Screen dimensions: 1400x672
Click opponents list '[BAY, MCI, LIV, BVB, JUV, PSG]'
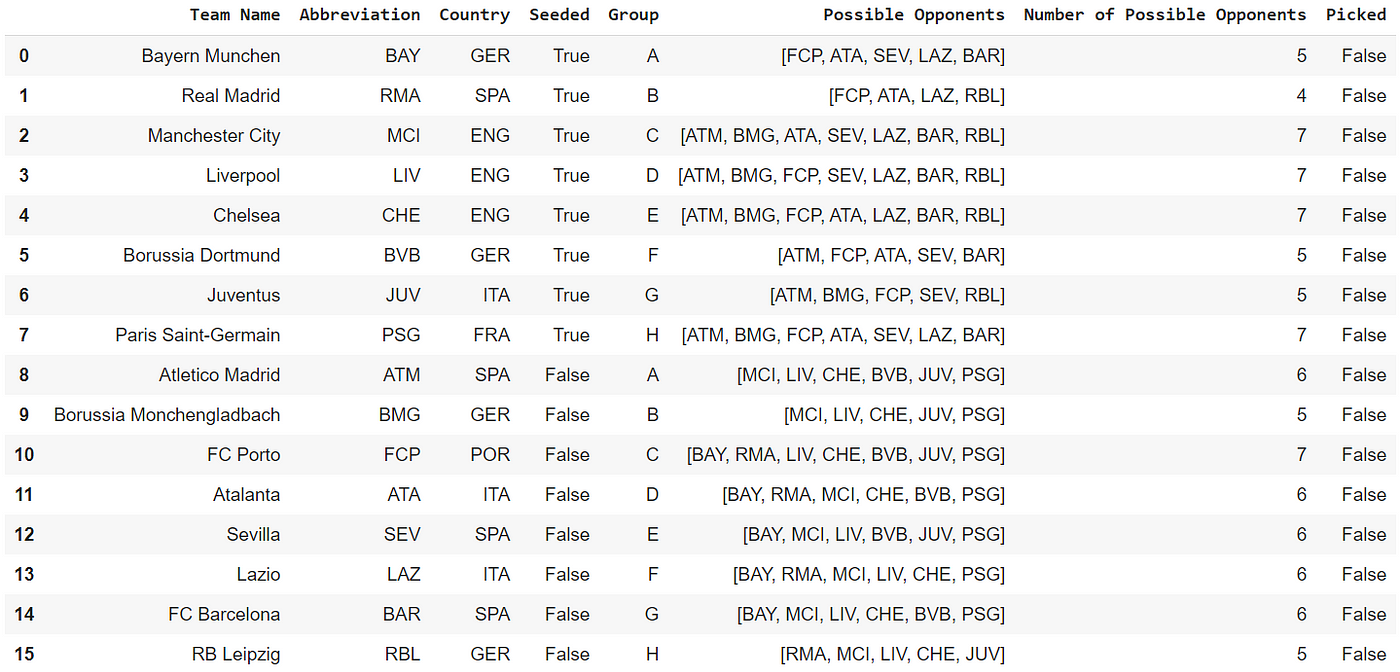click(874, 535)
